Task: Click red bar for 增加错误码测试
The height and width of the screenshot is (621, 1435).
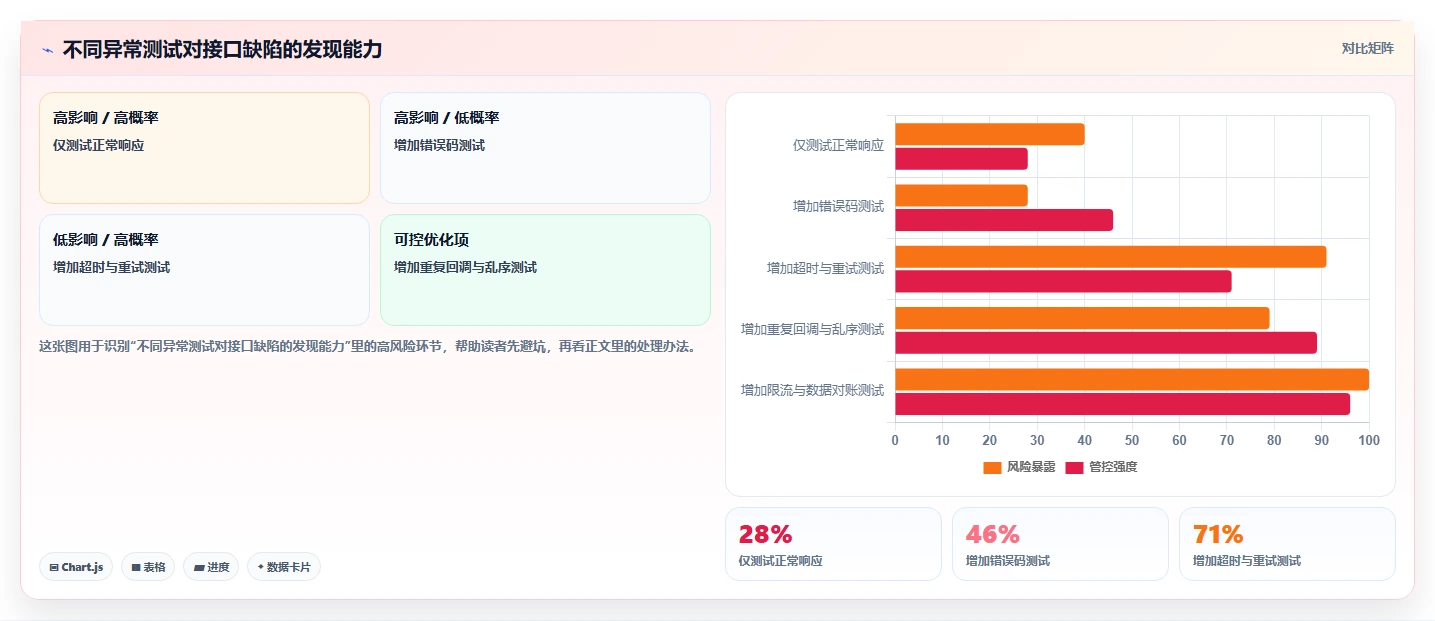Action: 1004,220
